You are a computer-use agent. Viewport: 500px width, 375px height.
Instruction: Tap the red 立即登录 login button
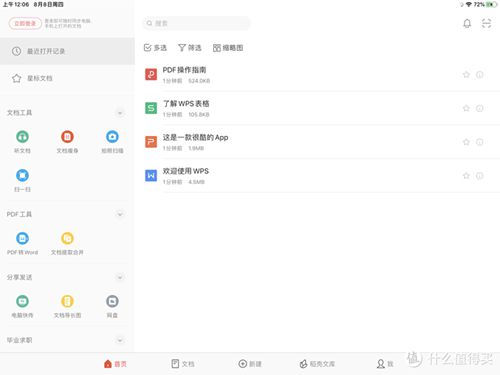[x=25, y=23]
